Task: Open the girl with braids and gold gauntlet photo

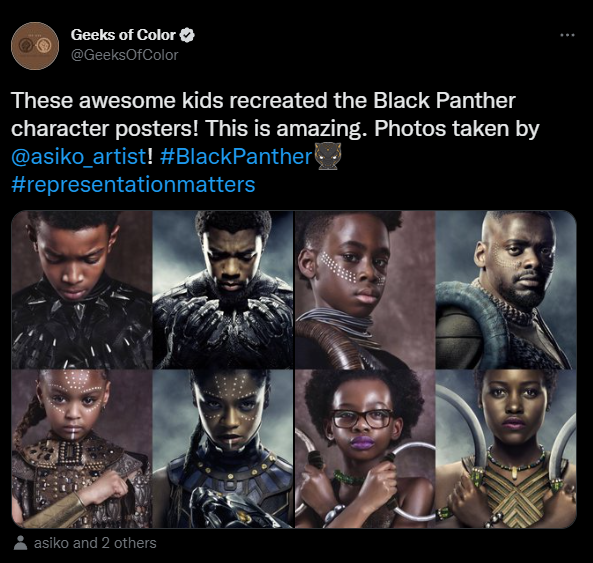Action: tap(82, 449)
